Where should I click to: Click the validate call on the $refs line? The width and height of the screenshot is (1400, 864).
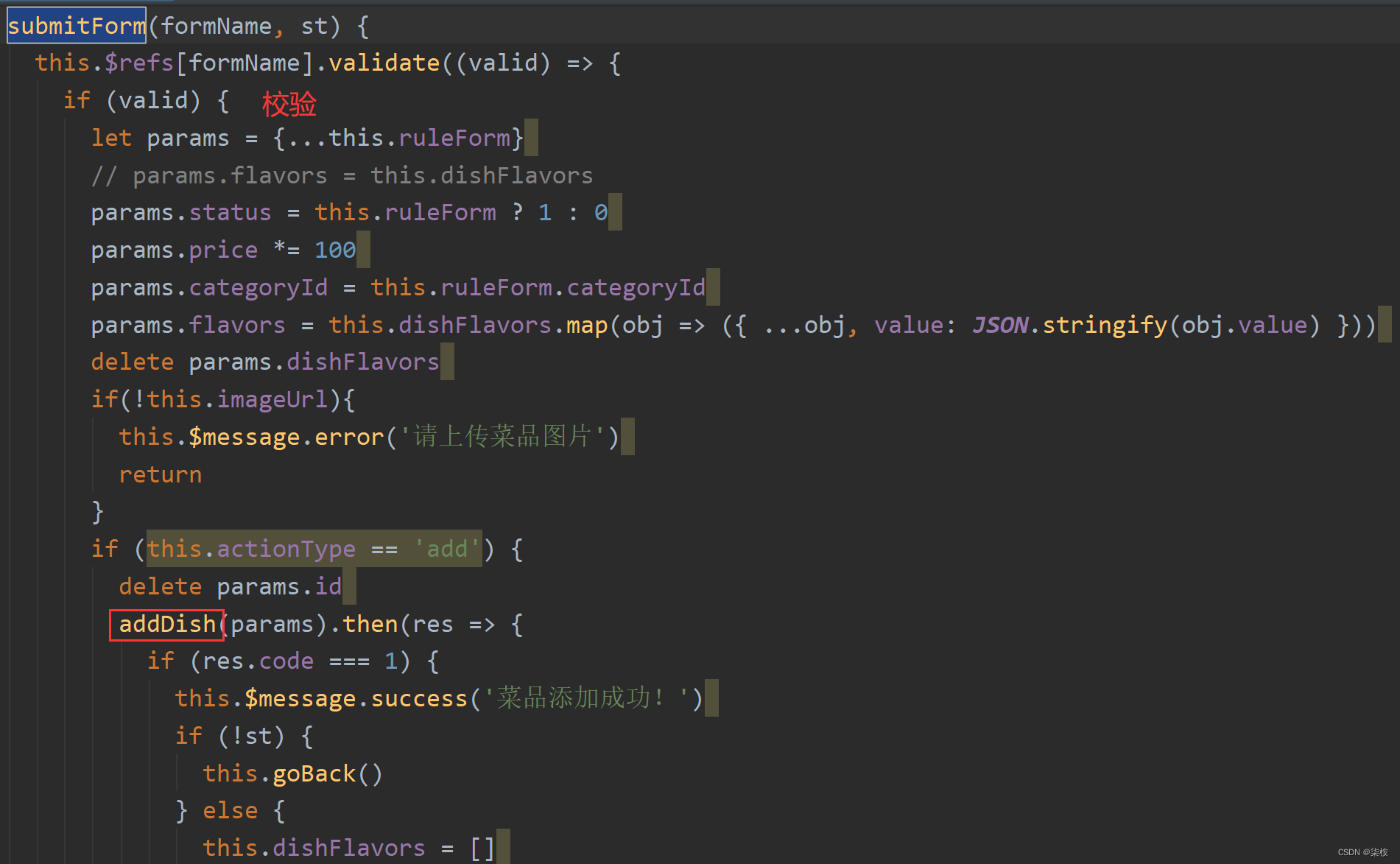tap(384, 63)
